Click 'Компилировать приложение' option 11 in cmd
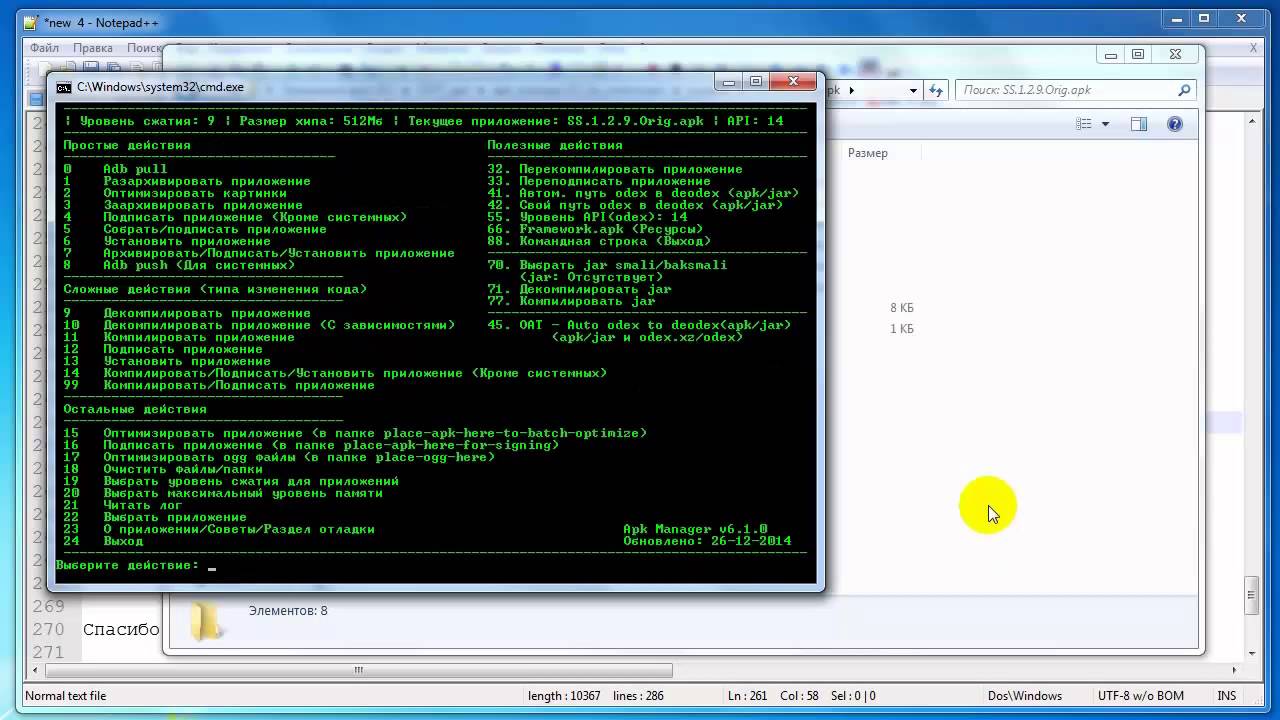Viewport: 1280px width, 720px height. pos(199,337)
